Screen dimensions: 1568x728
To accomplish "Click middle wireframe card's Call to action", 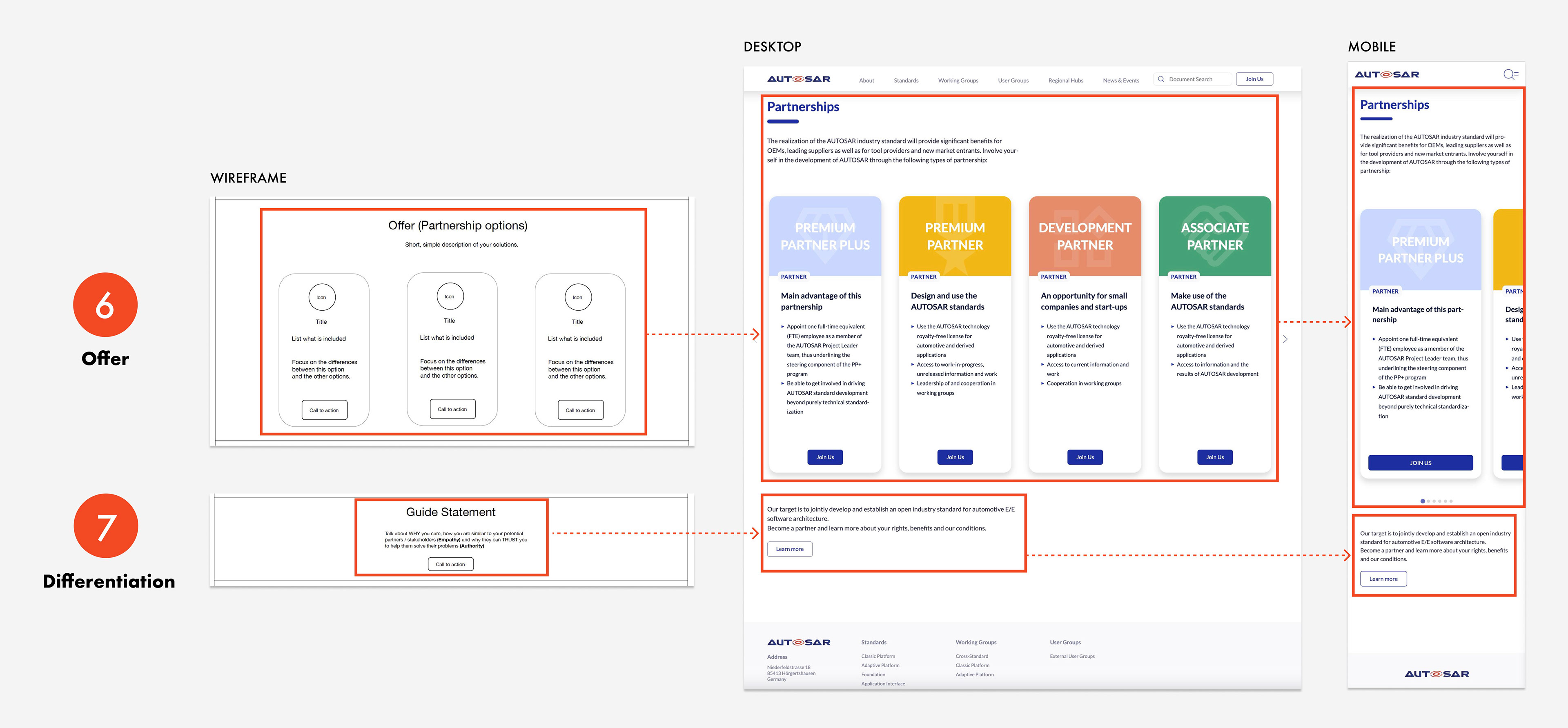I will (452, 409).
